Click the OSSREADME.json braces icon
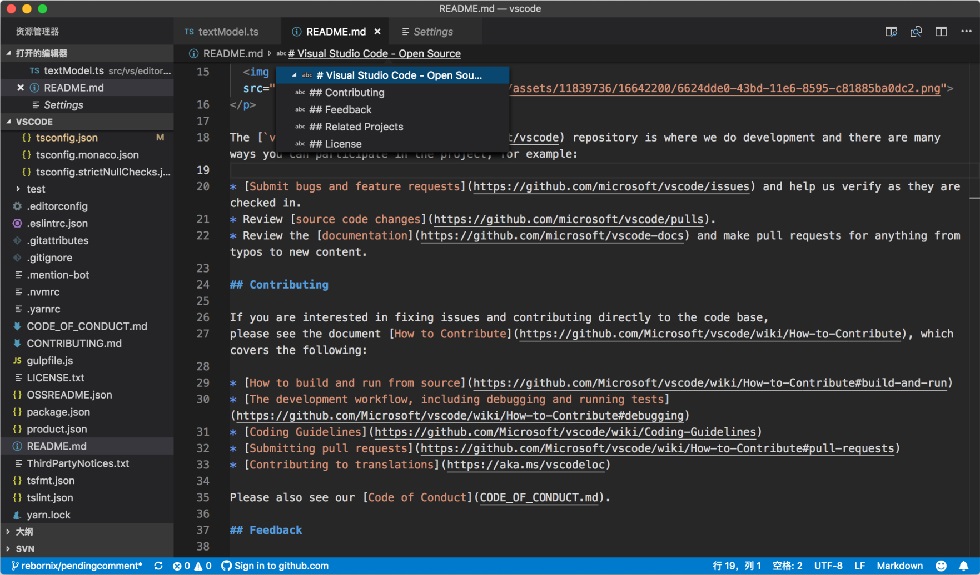 pos(18,395)
